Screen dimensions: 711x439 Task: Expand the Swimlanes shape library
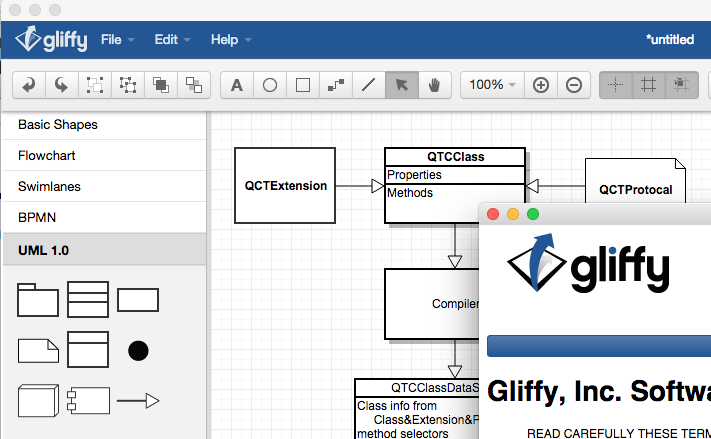tap(104, 186)
